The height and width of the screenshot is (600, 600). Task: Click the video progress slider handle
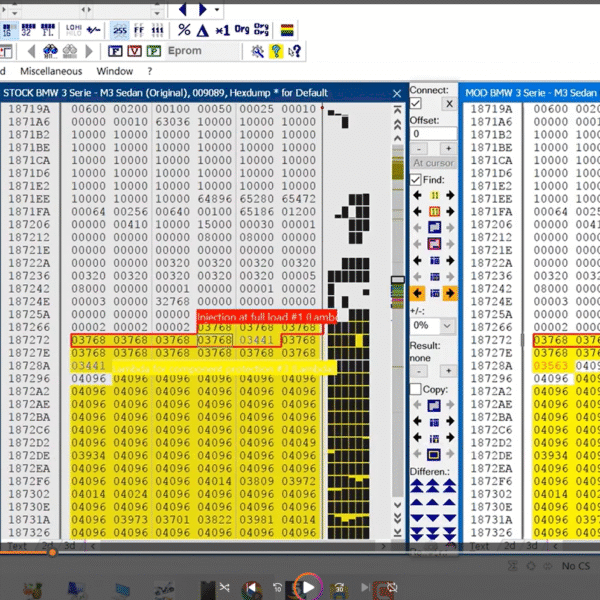[x=52, y=552]
